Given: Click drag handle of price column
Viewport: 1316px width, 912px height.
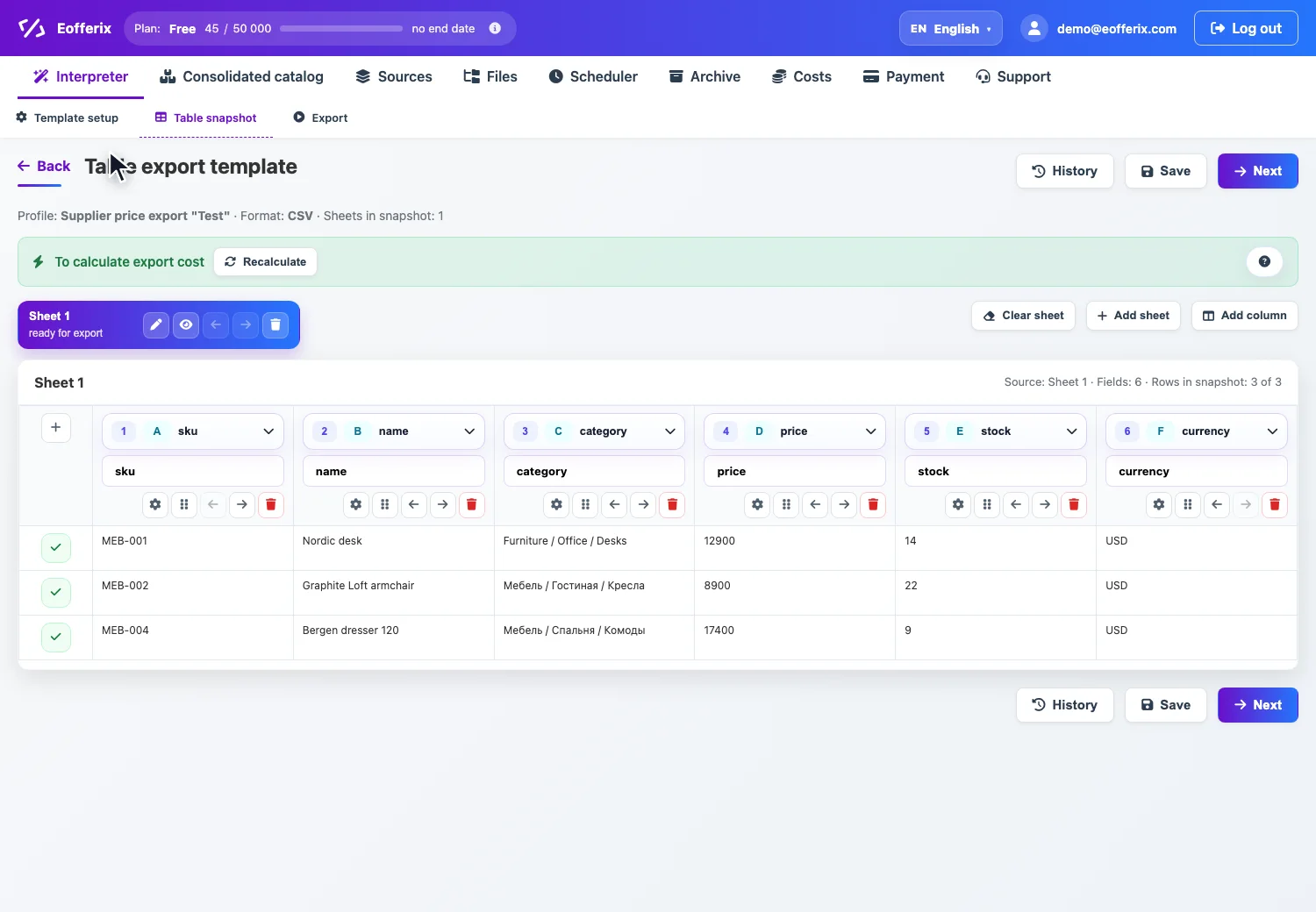Looking at the screenshot, I should point(787,504).
